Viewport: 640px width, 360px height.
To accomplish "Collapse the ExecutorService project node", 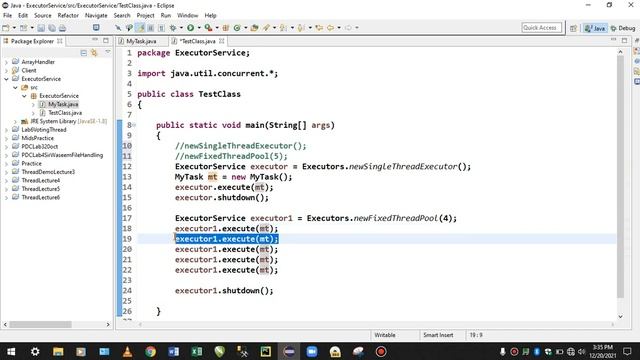I will click(6, 79).
